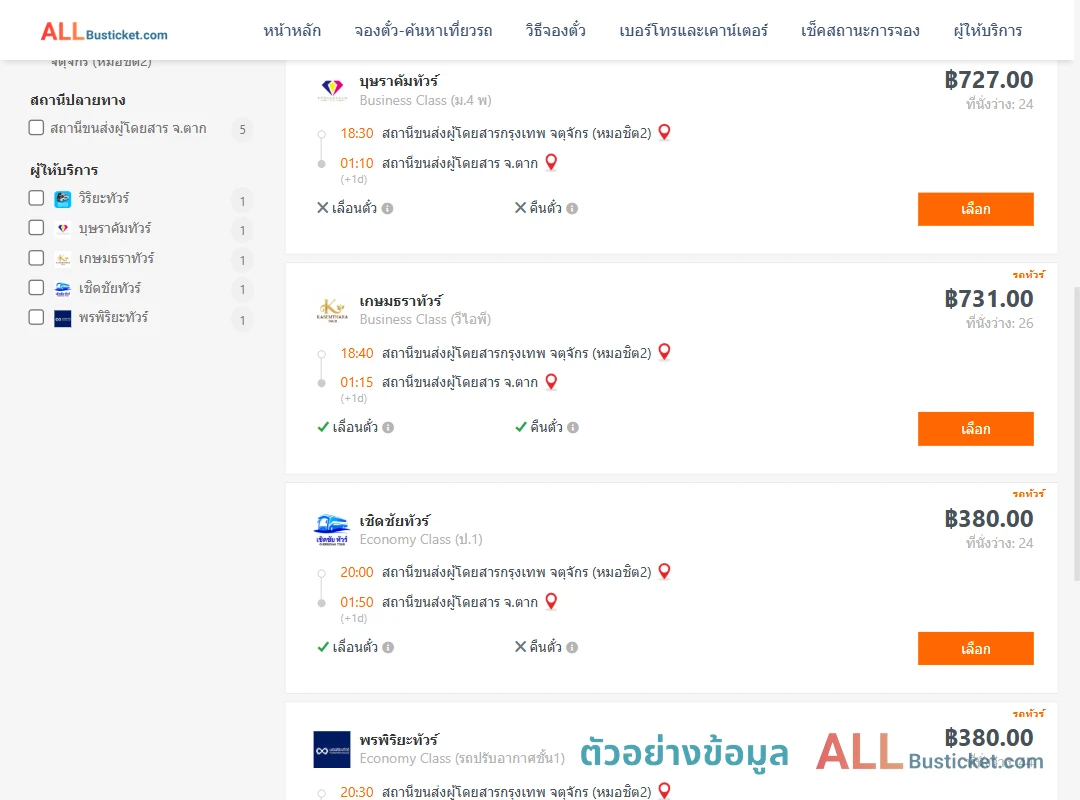Viewport: 1080px width, 800px height.
Task: Show คืนตั๋ว info icon for เชิดชัยทัวร์
Action: pos(572,647)
